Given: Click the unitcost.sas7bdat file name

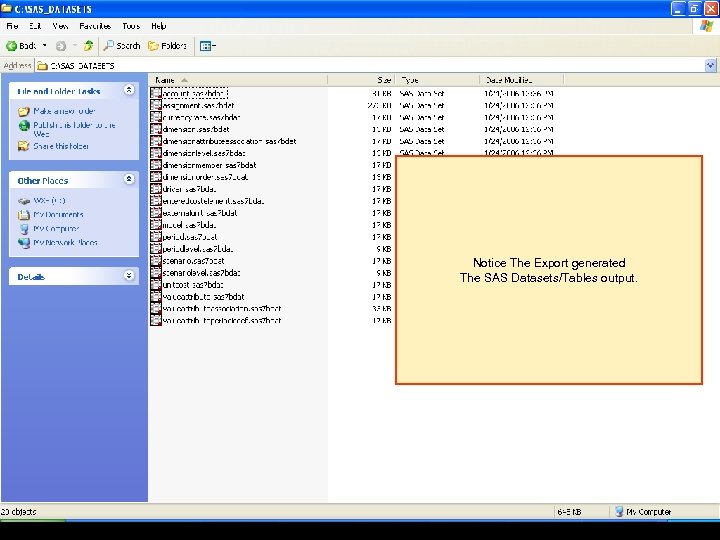Looking at the screenshot, I should pos(193,285).
